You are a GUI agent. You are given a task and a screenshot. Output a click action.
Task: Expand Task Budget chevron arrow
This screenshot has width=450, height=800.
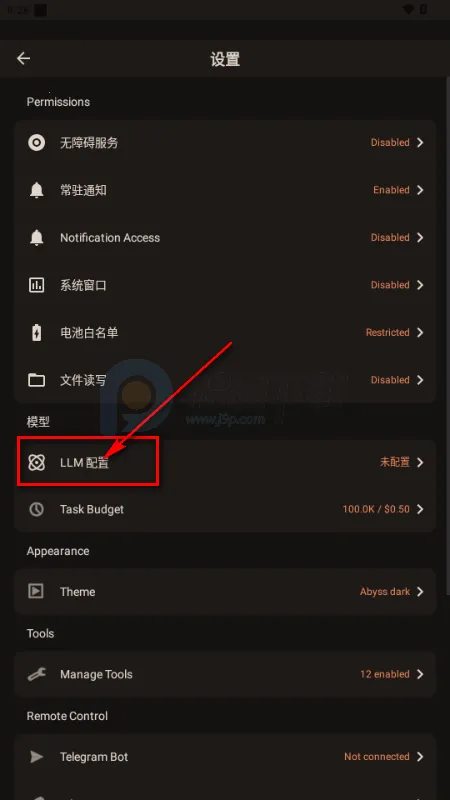(x=420, y=509)
